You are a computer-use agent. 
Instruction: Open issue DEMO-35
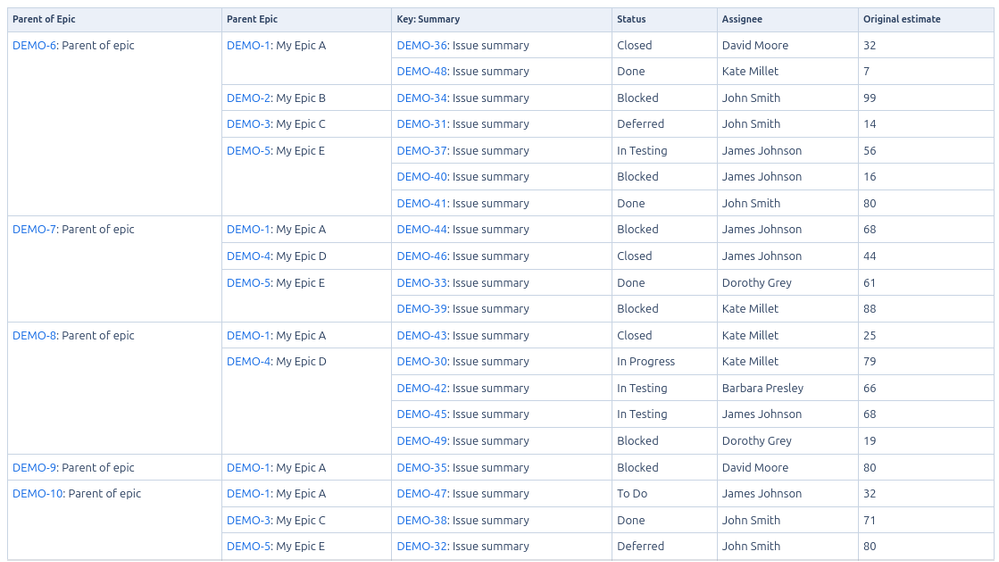point(422,467)
